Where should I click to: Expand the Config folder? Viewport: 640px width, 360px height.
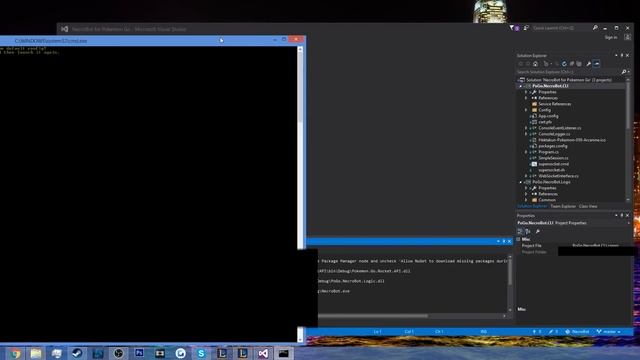point(526,110)
